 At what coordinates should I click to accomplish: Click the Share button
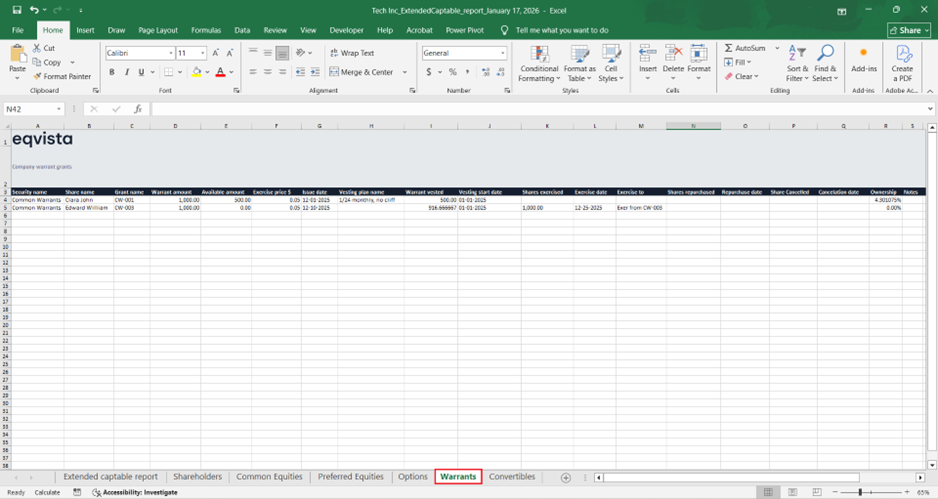pyautogui.click(x=907, y=30)
